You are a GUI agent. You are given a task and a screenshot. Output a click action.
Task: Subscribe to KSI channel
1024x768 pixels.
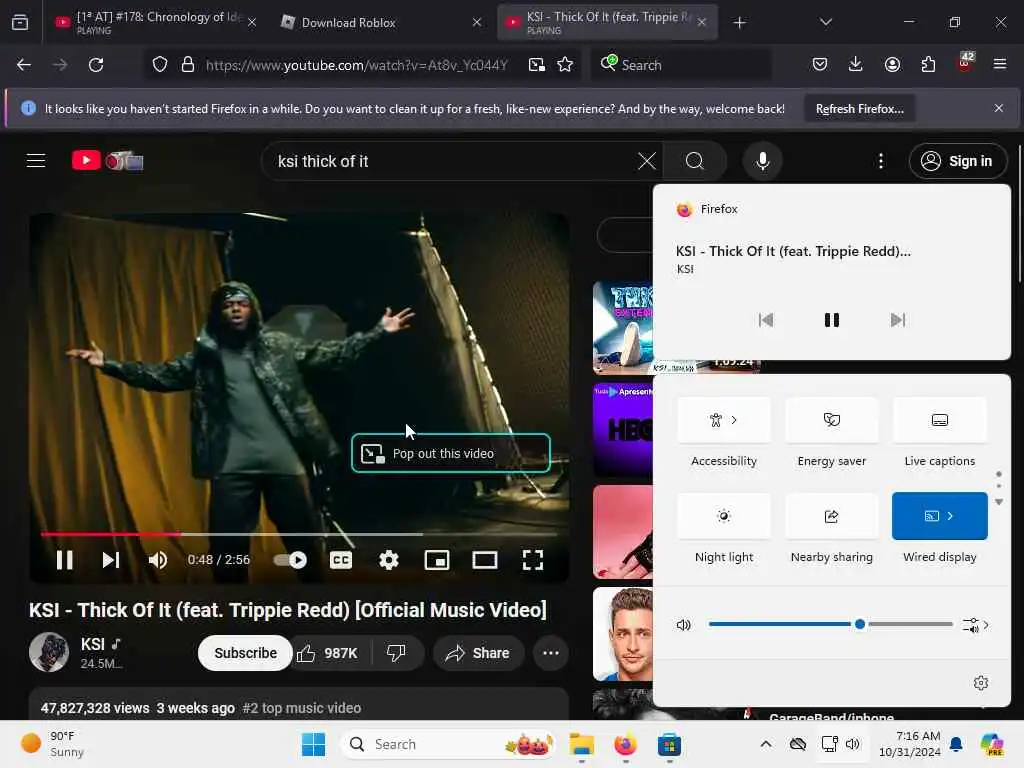[245, 653]
